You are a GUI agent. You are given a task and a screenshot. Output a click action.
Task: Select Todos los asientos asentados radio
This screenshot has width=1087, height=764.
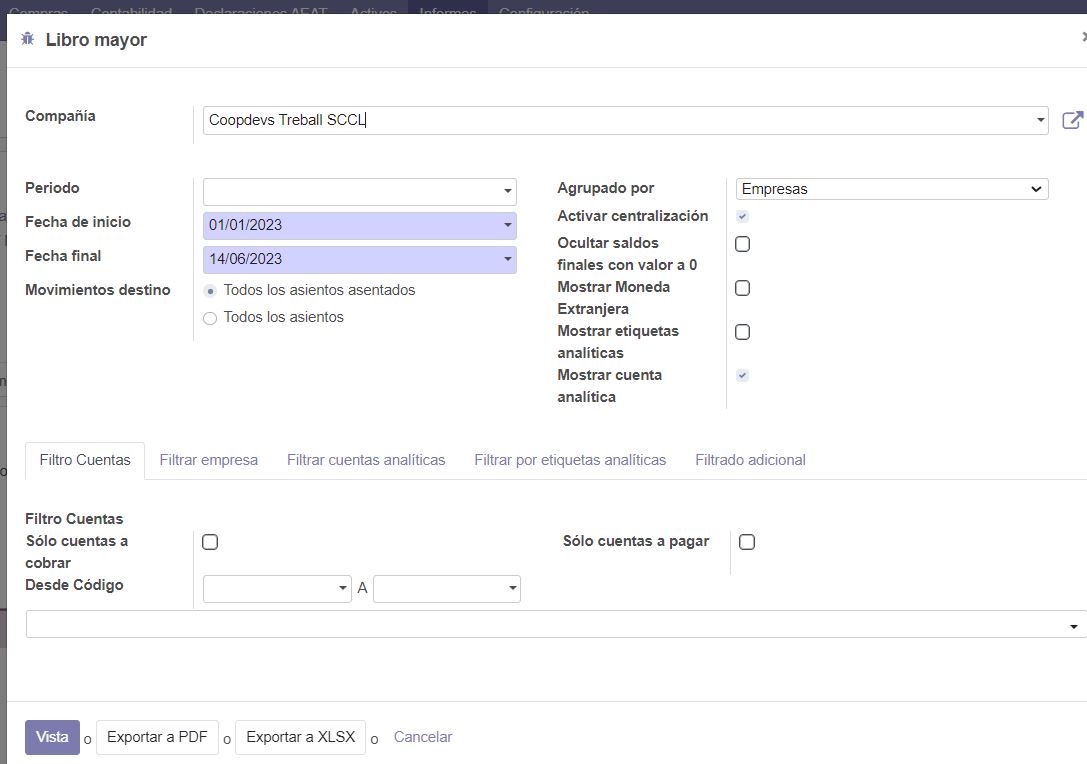click(210, 291)
